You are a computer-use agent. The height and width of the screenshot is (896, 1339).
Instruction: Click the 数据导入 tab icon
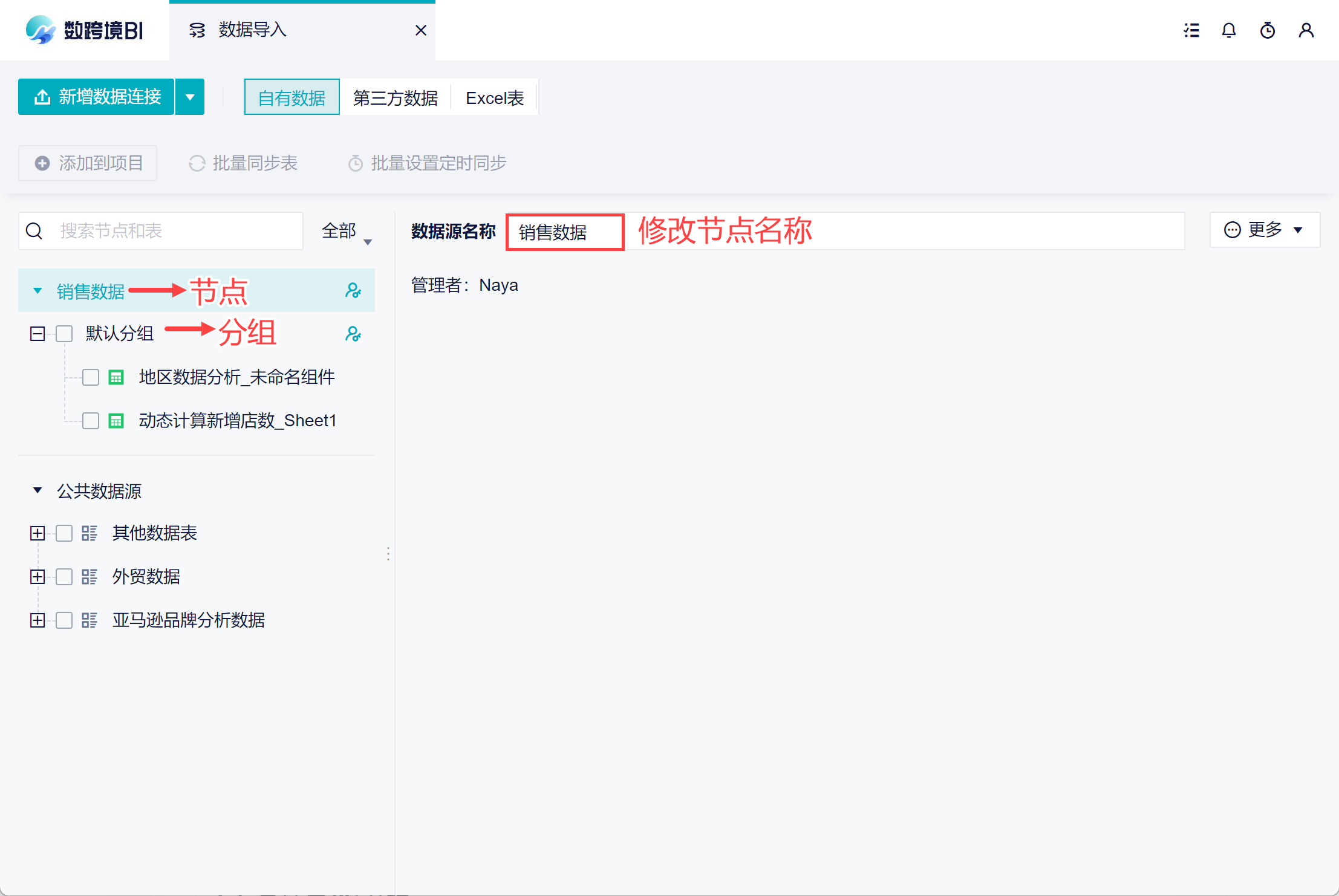coord(197,30)
